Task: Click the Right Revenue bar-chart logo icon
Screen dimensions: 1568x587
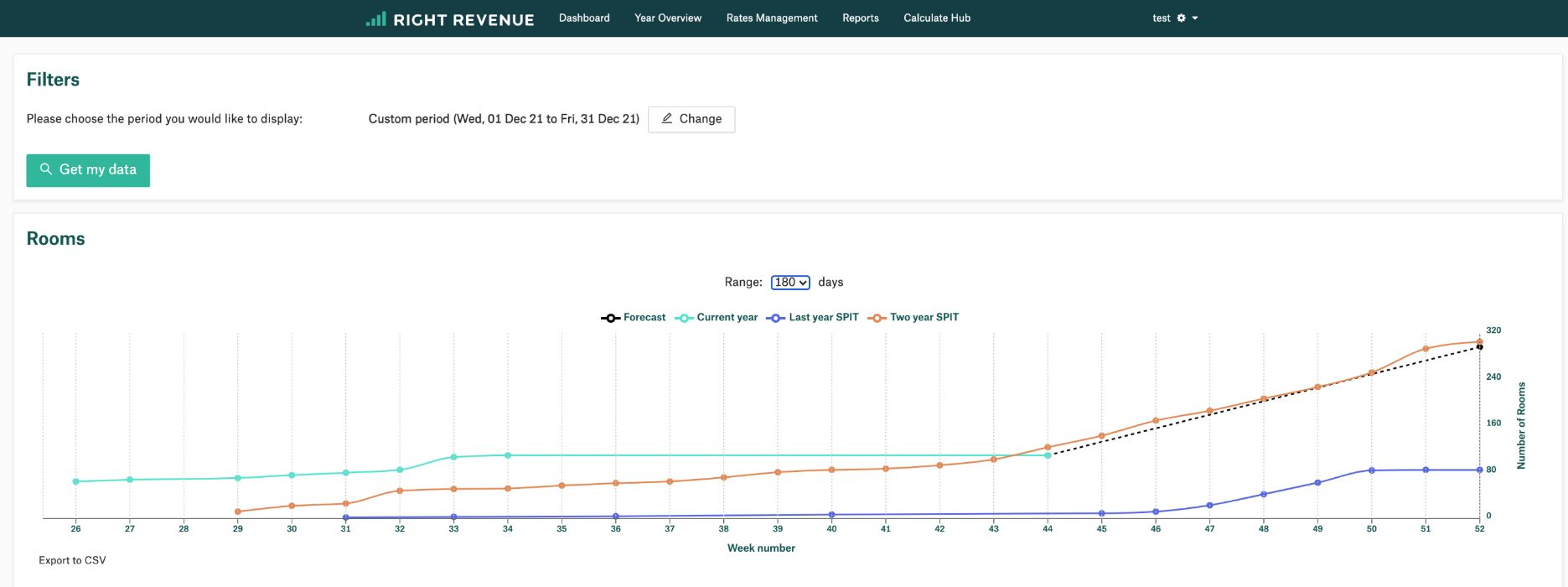Action: coord(376,18)
